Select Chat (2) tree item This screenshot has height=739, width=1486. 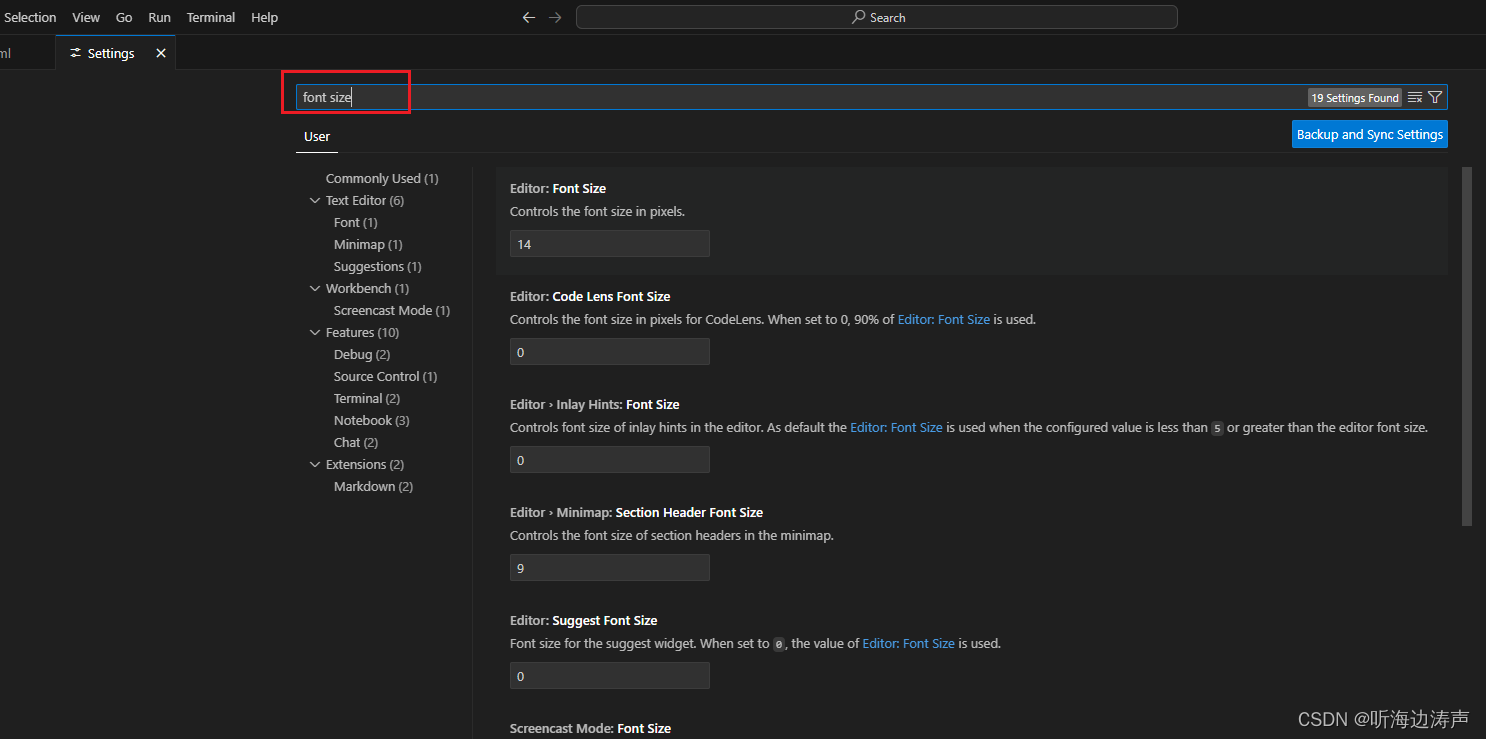coord(356,442)
